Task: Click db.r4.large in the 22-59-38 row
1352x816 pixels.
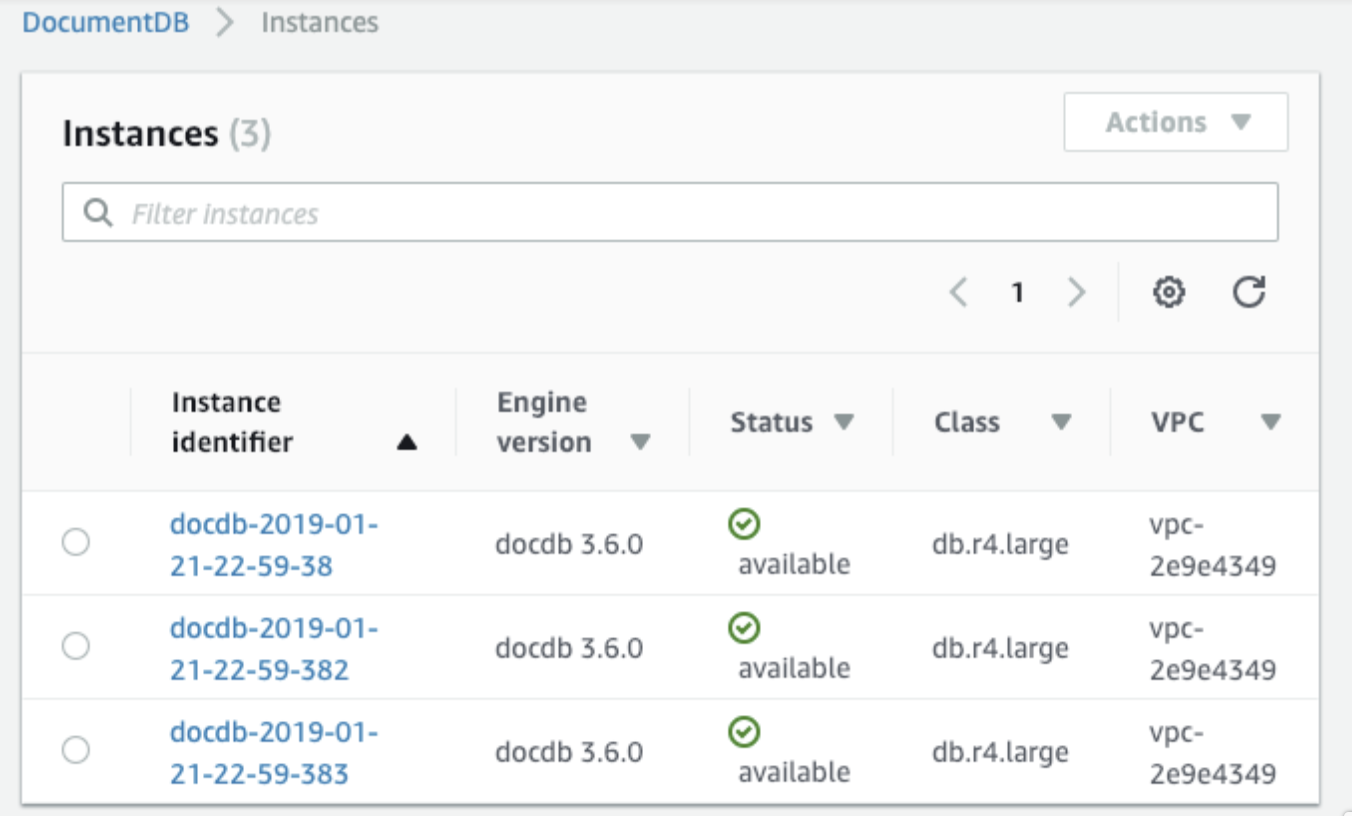Action: coord(1000,545)
